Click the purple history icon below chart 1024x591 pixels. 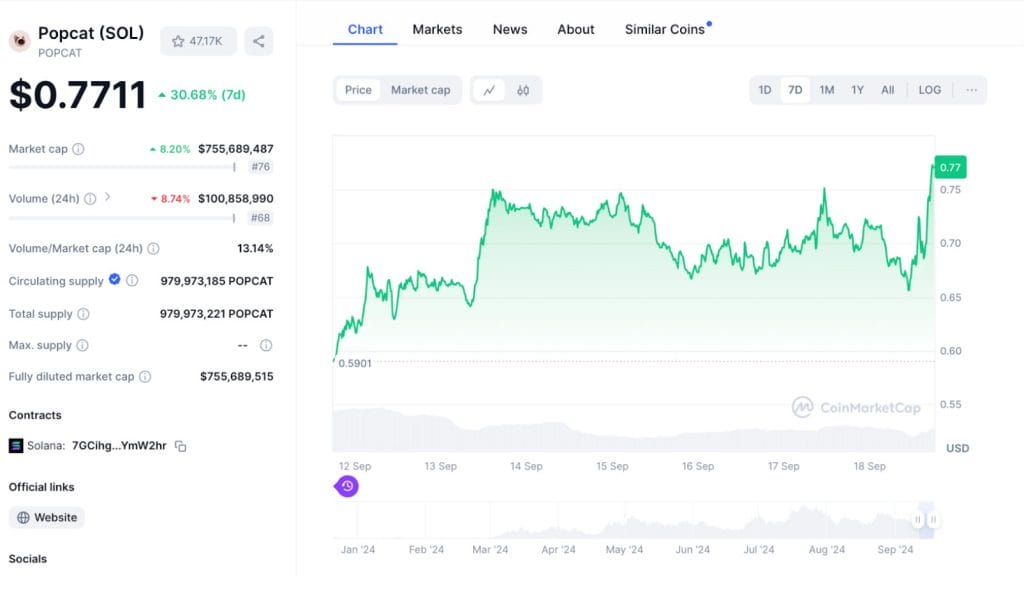[347, 486]
